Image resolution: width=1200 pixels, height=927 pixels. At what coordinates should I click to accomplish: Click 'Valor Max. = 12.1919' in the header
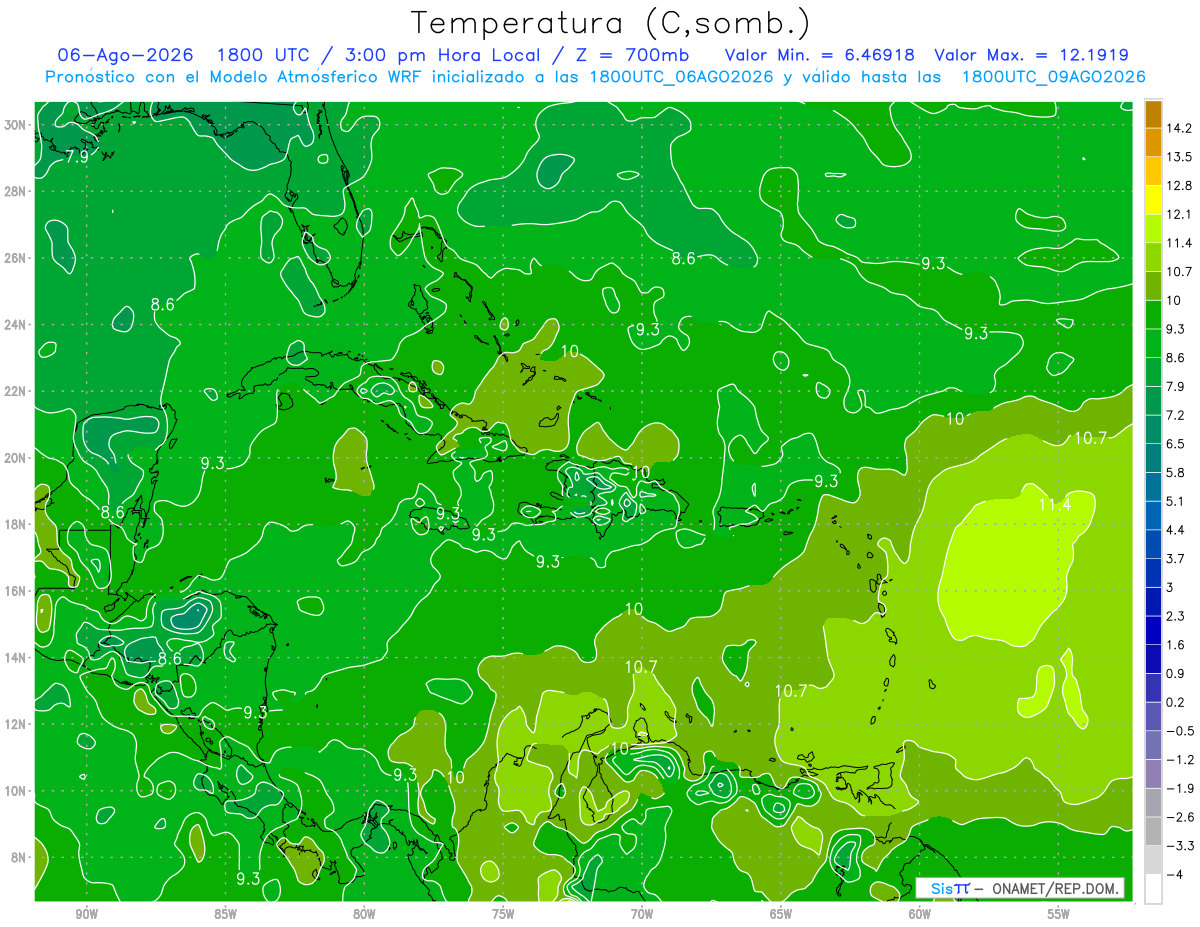1032,55
